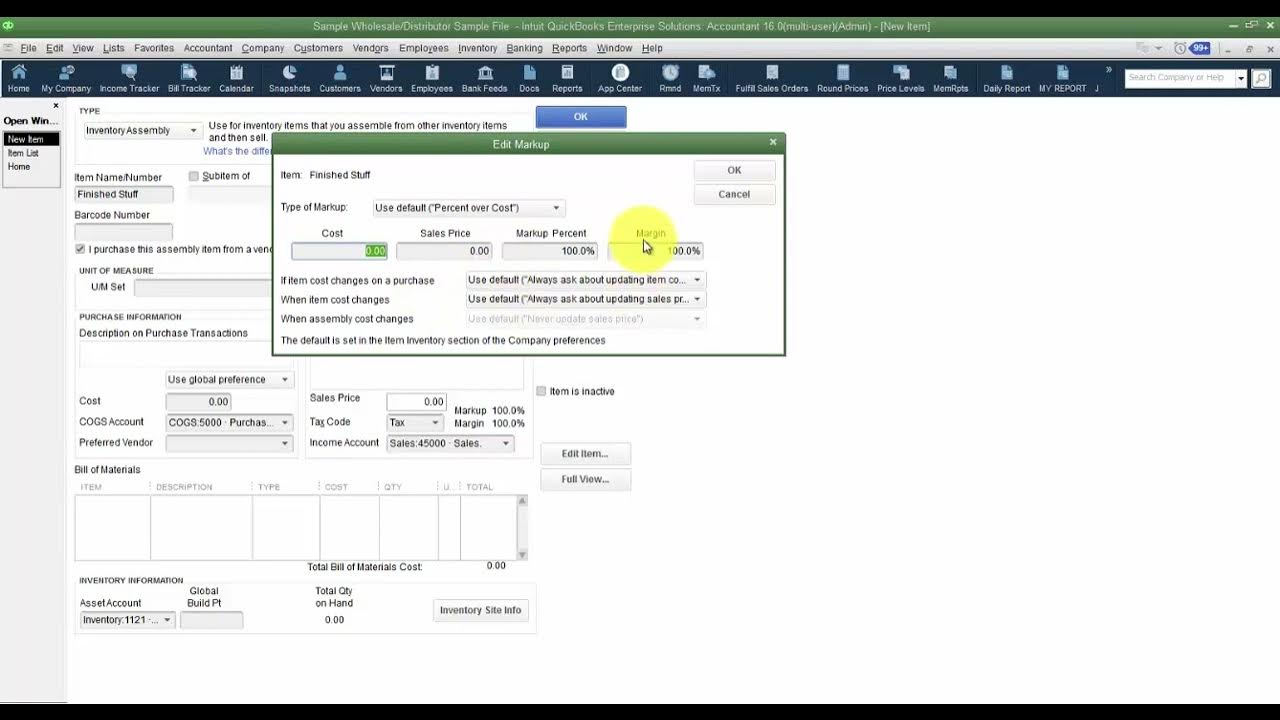
Task: Open the Income Account dropdown
Action: tap(450, 443)
